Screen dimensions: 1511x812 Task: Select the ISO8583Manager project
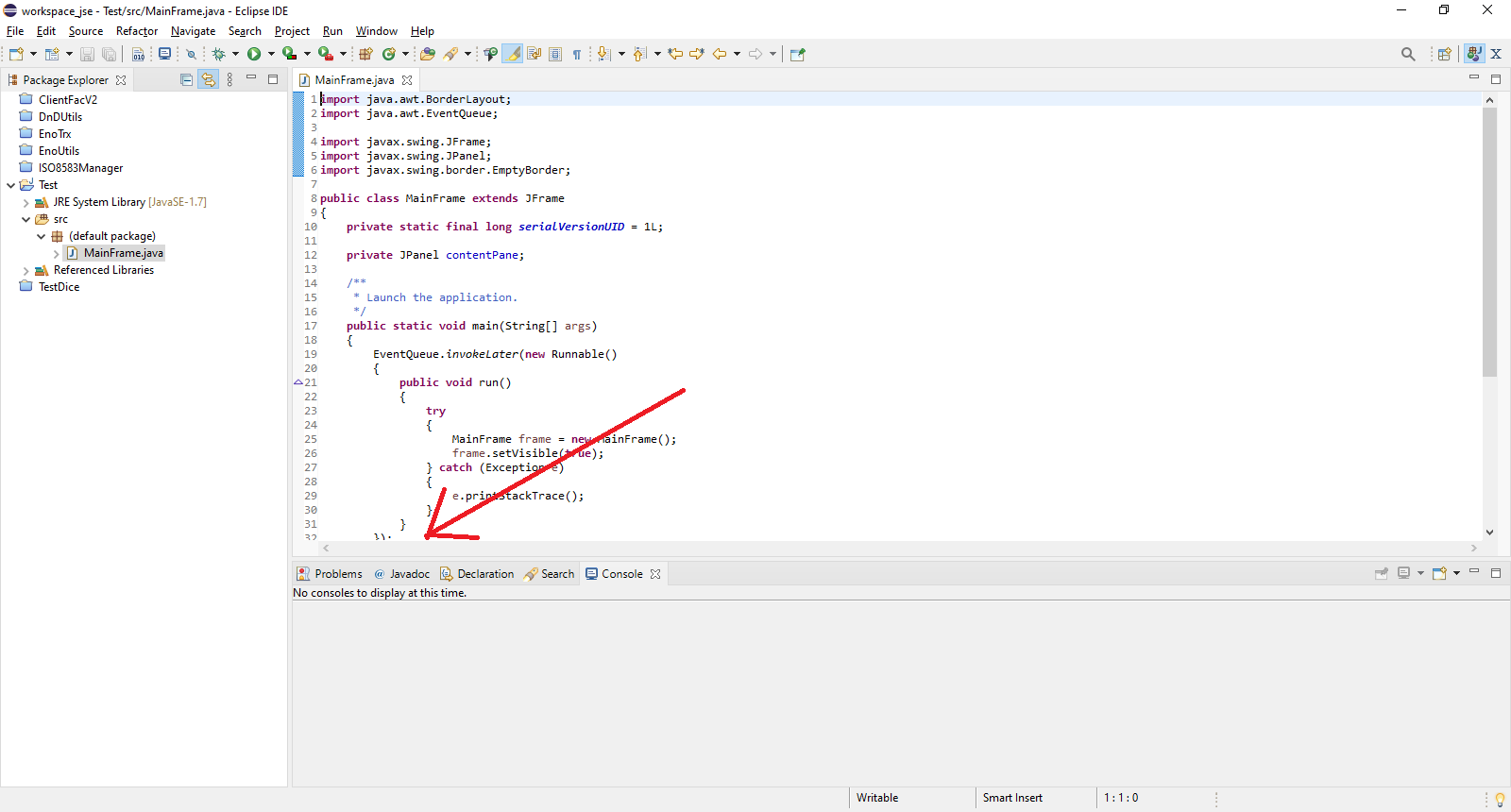pos(80,168)
